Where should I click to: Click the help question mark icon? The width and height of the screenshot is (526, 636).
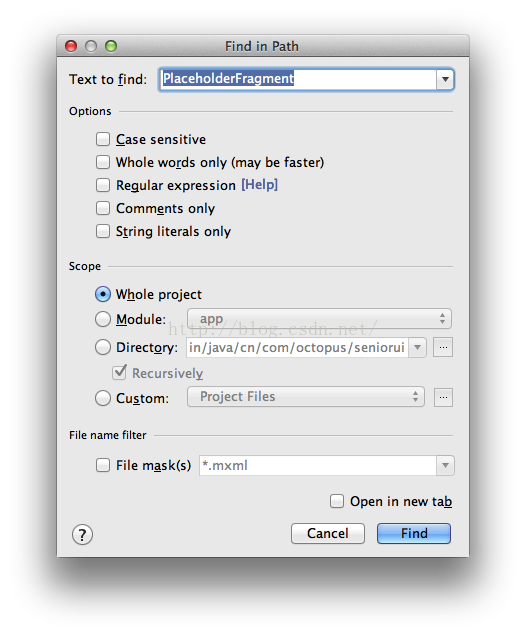pyautogui.click(x=82, y=535)
